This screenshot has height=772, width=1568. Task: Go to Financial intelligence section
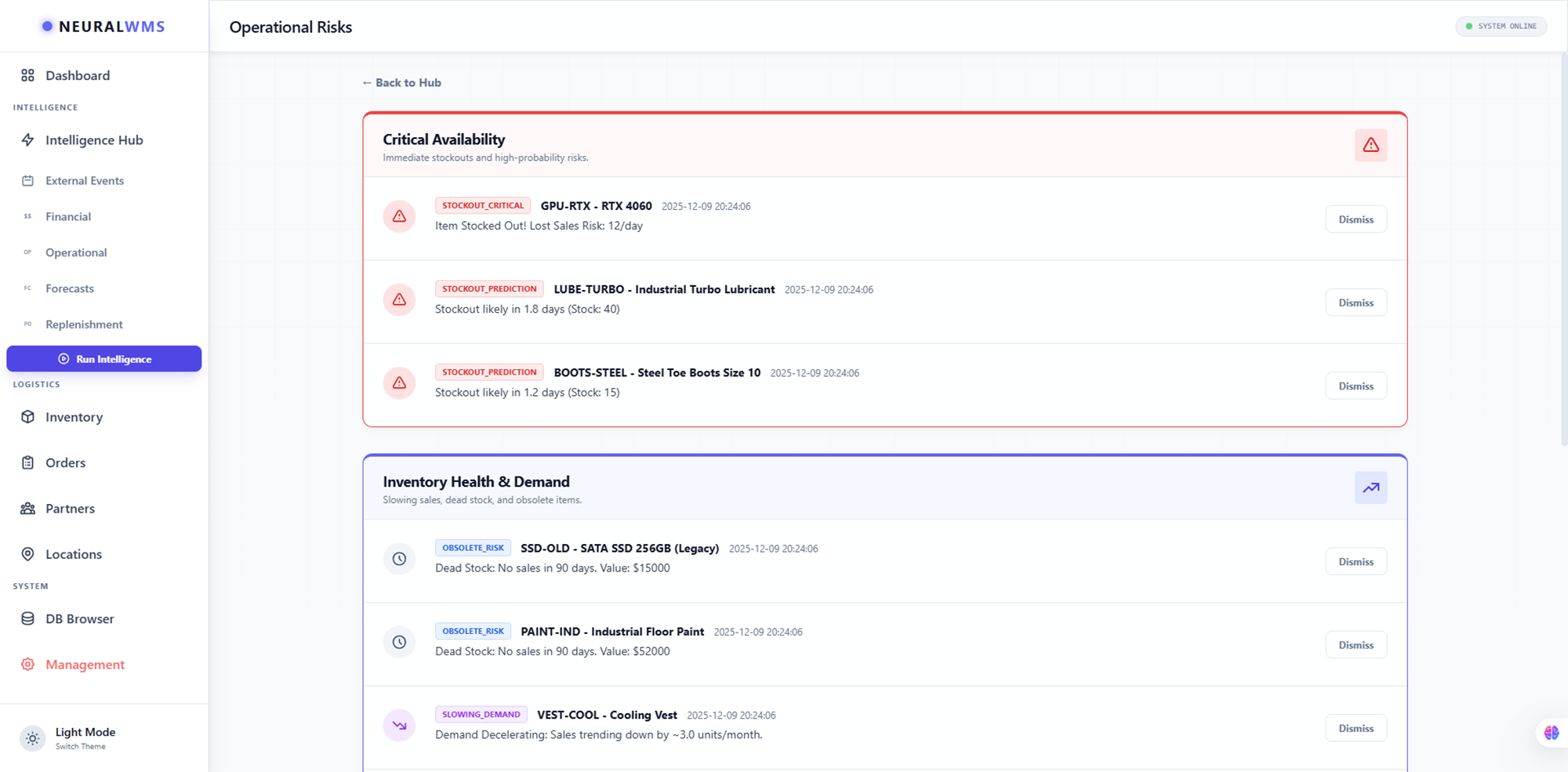[68, 216]
